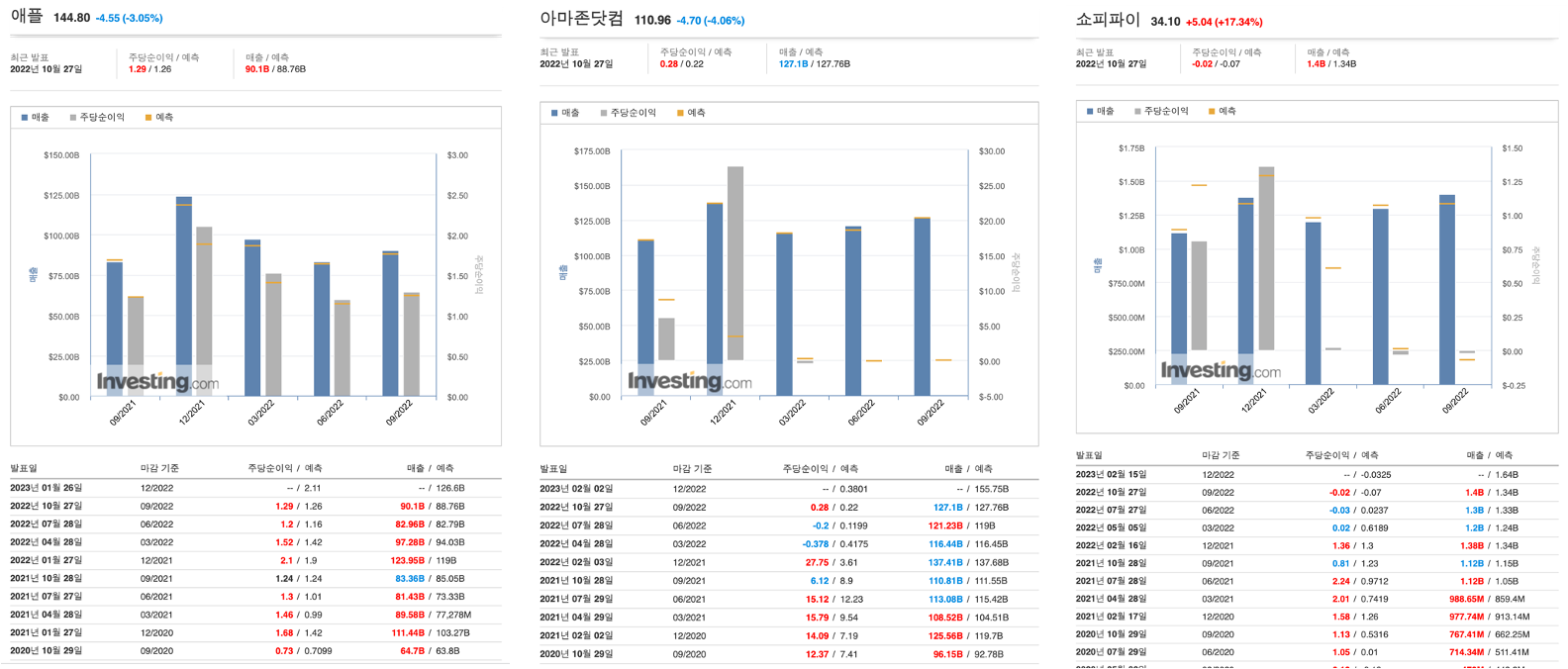The width and height of the screenshot is (1568, 669).
Task: Select Shopify price change +5.04 (+17.34%)
Action: coord(1224,22)
